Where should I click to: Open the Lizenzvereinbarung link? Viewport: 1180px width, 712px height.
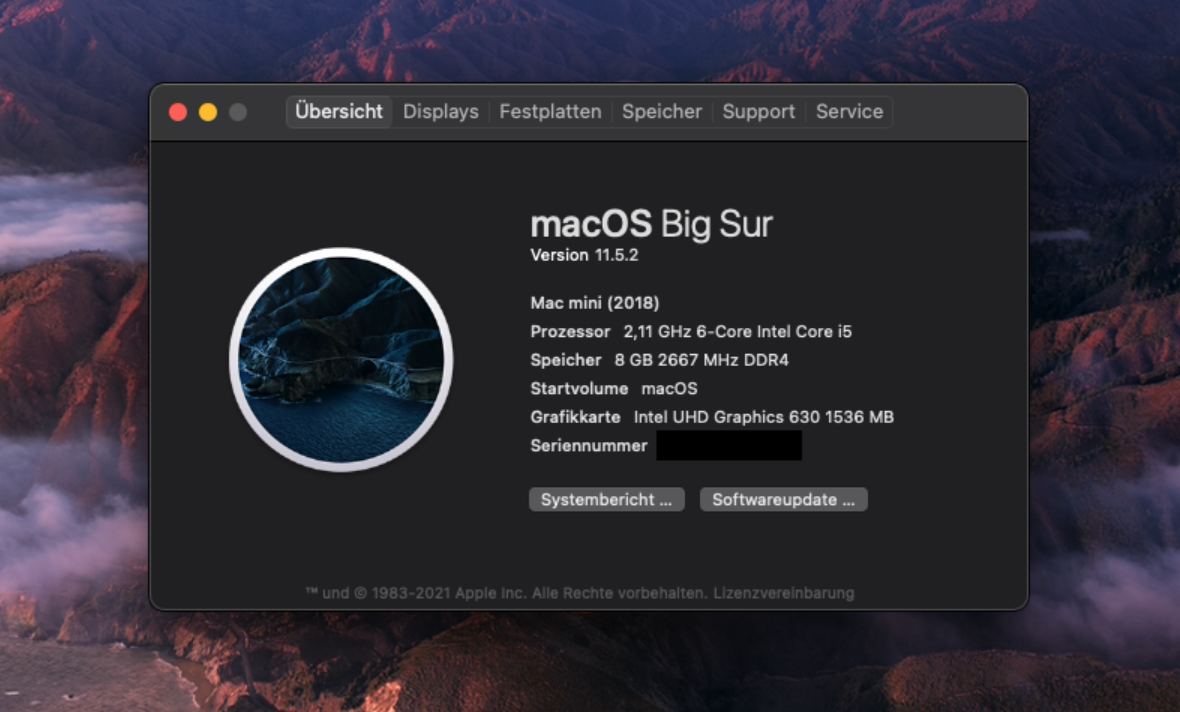pyautogui.click(x=783, y=593)
